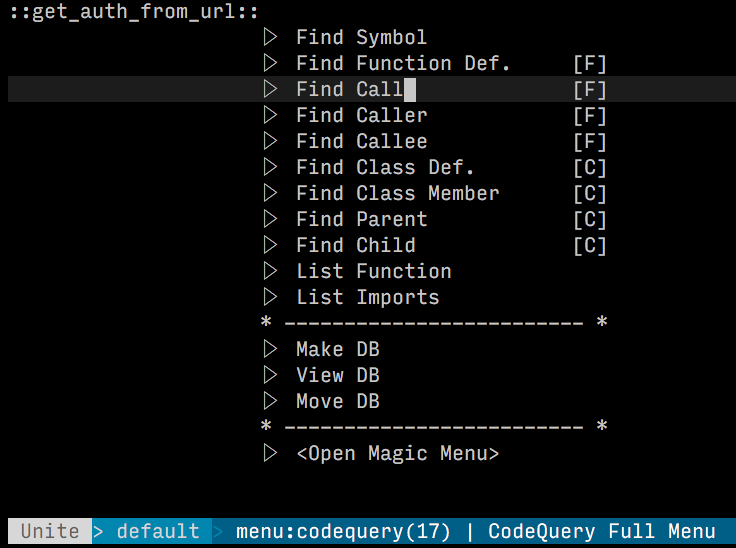Choose the Find Parent menu item

point(361,219)
